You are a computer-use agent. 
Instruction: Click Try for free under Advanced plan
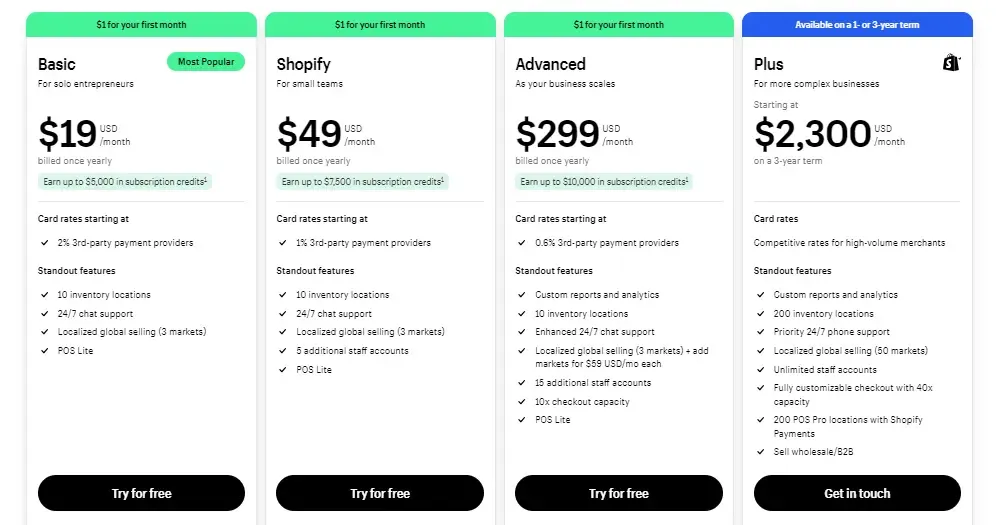tap(619, 493)
